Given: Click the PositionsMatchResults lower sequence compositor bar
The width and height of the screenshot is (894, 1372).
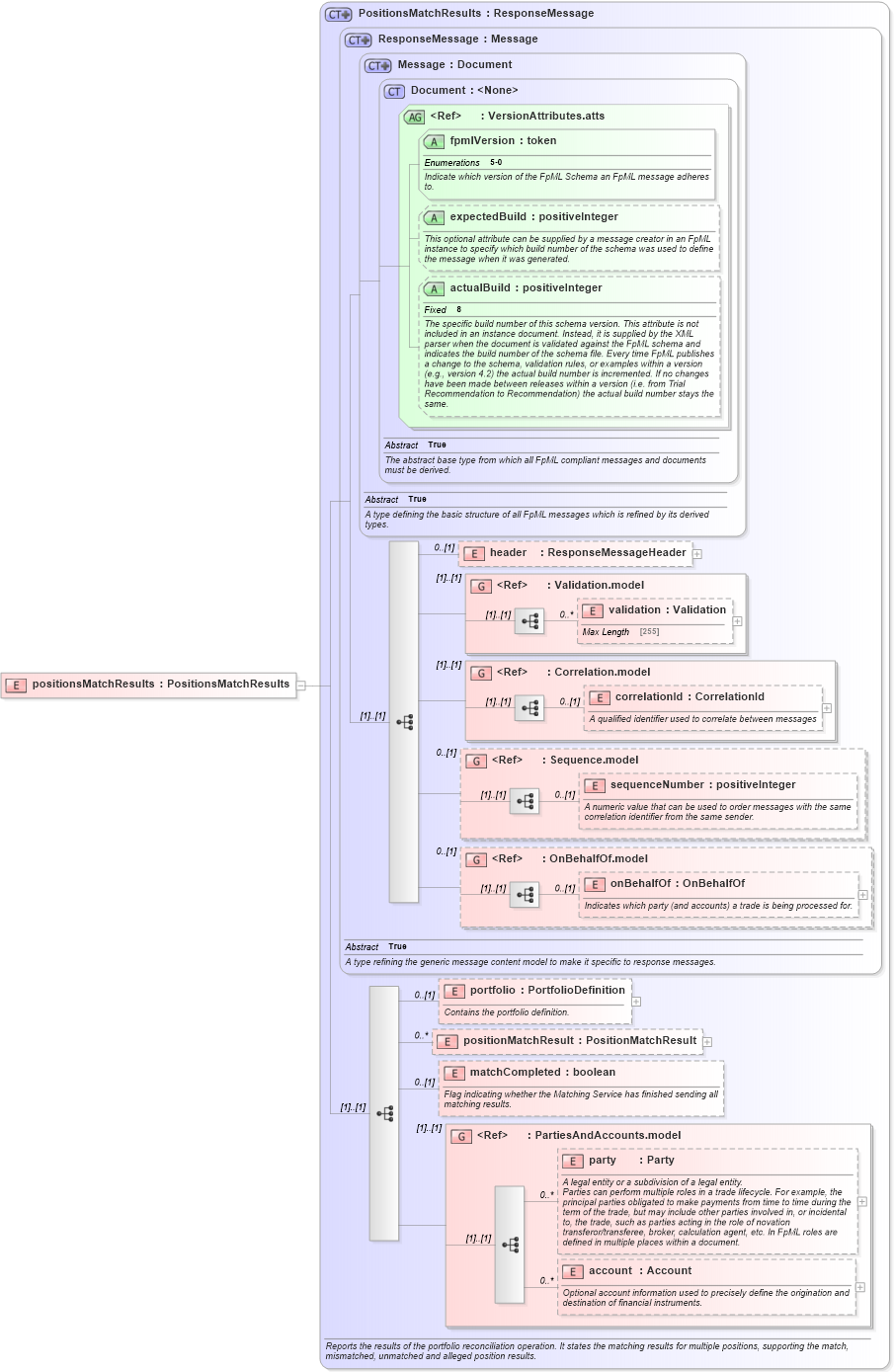Looking at the screenshot, I should [384, 1113].
